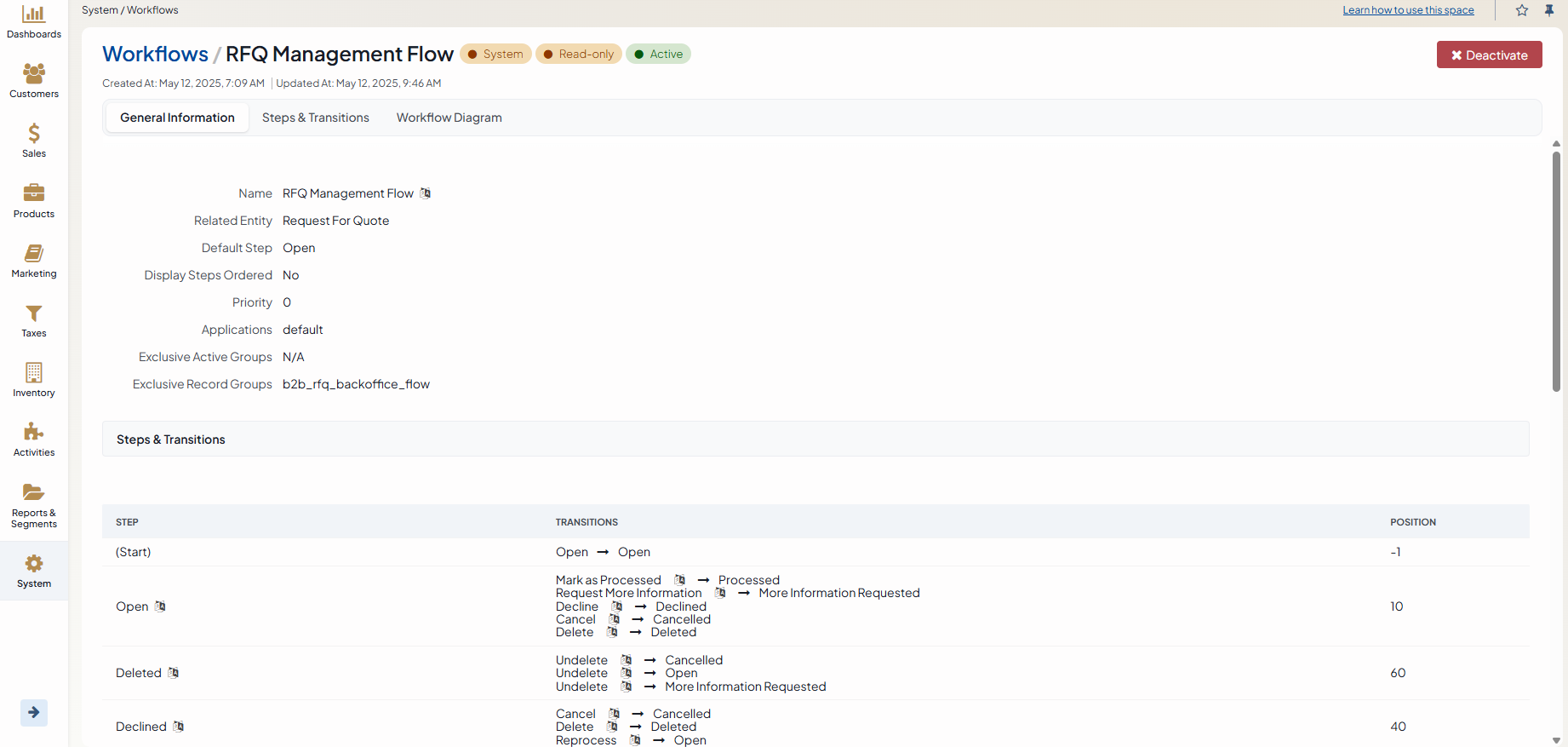Switch to the Steps & Transitions tab
The width and height of the screenshot is (1568, 747).
pyautogui.click(x=315, y=118)
